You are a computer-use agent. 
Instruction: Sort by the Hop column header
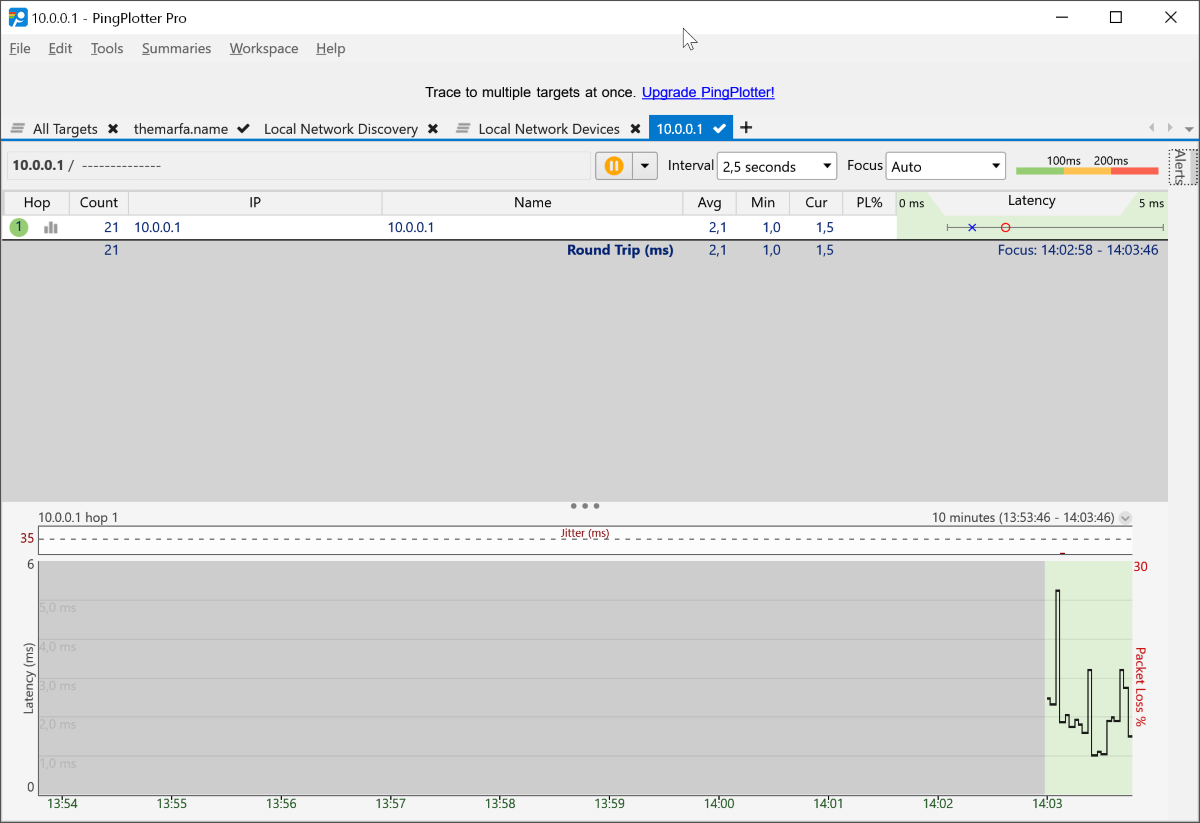(x=37, y=202)
